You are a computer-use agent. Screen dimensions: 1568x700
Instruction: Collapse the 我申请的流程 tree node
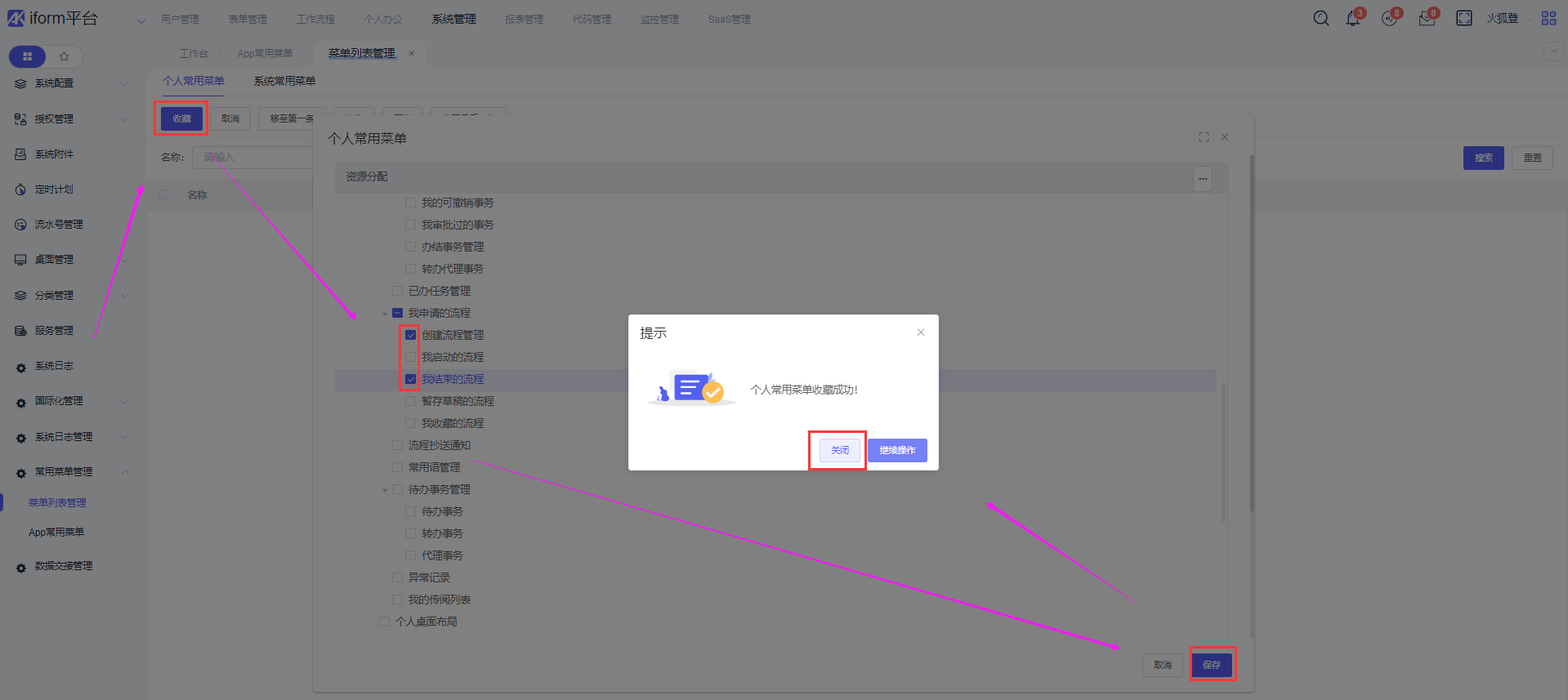(x=385, y=314)
